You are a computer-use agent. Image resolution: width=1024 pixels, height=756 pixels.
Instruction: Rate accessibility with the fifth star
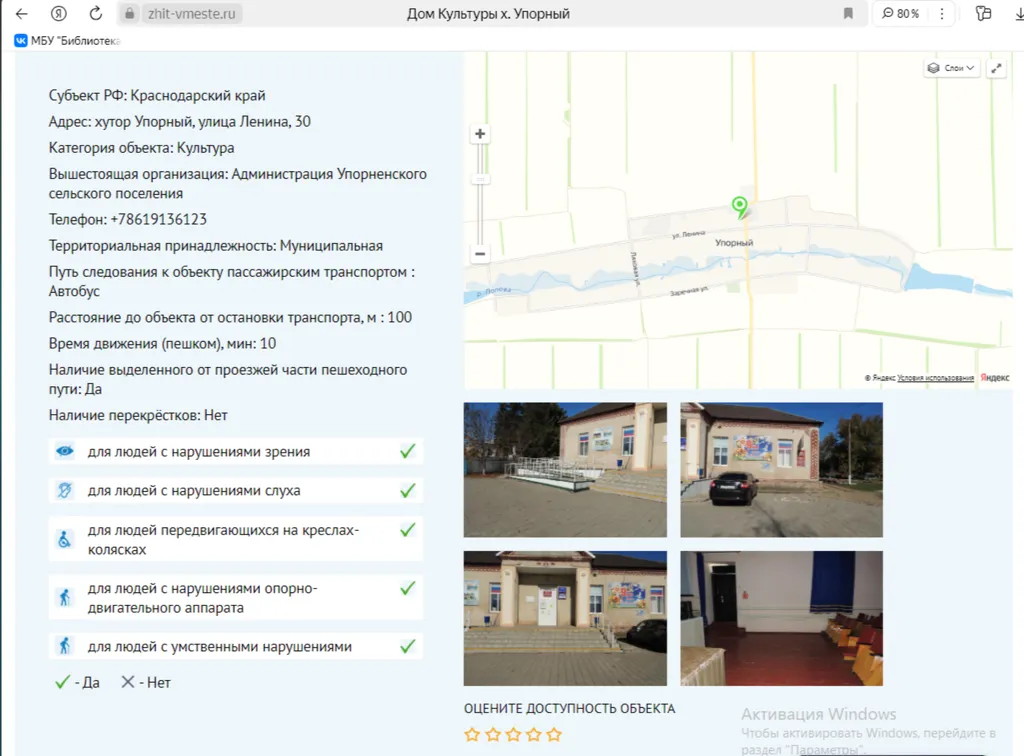(x=554, y=735)
